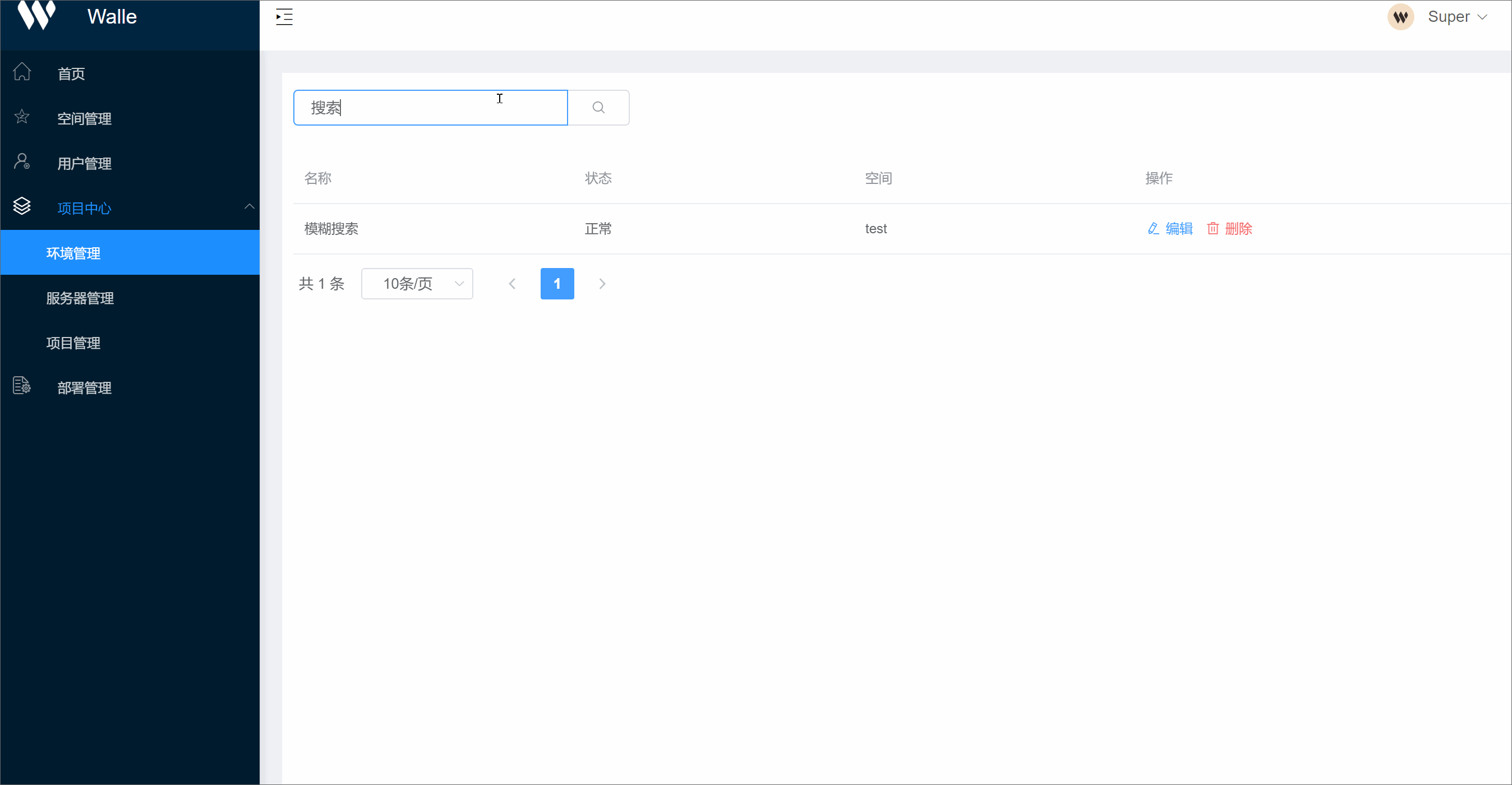
Task: Click the home icon in sidebar
Action: (22, 72)
